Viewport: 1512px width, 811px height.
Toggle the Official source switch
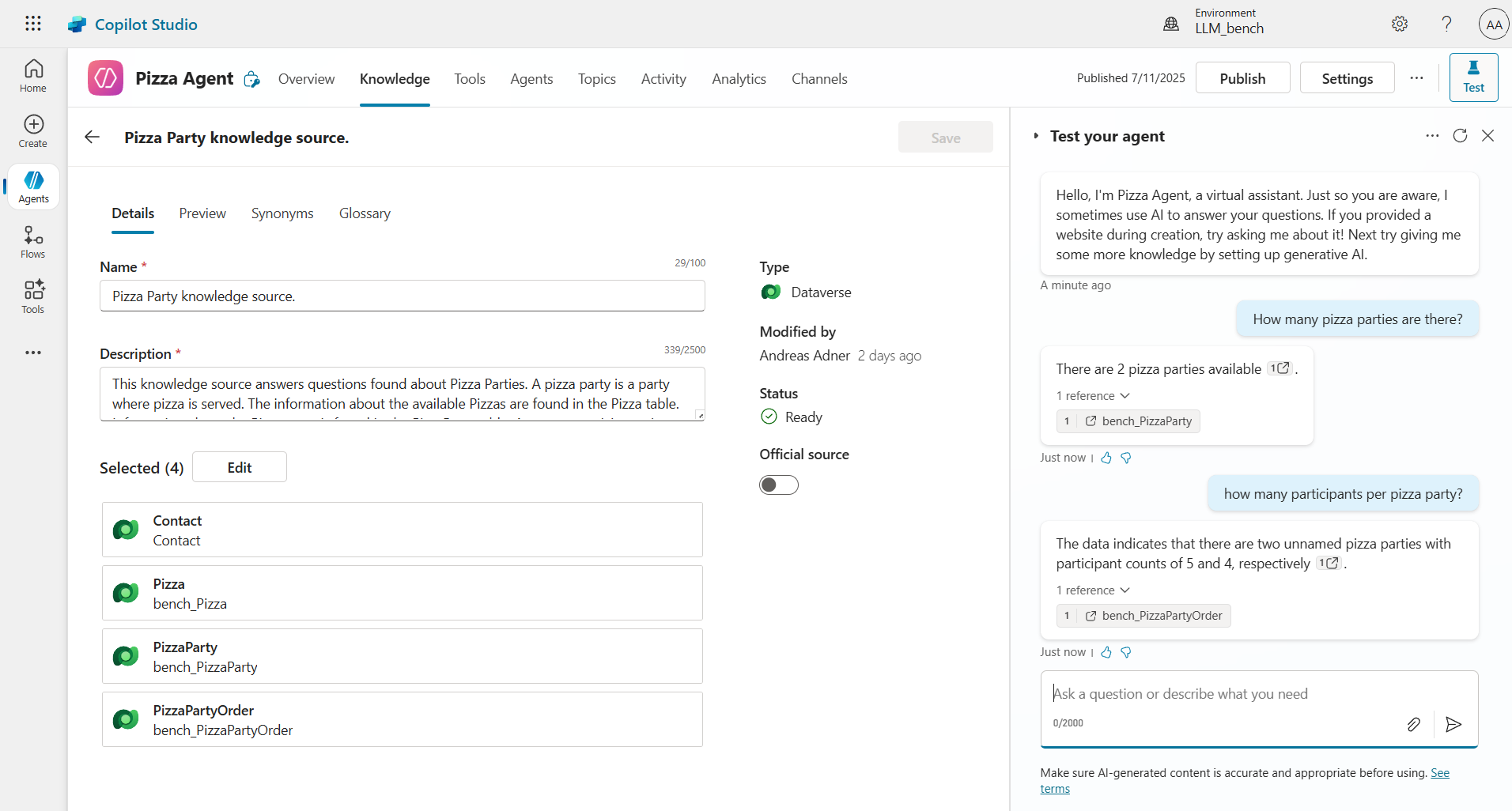pyautogui.click(x=779, y=485)
